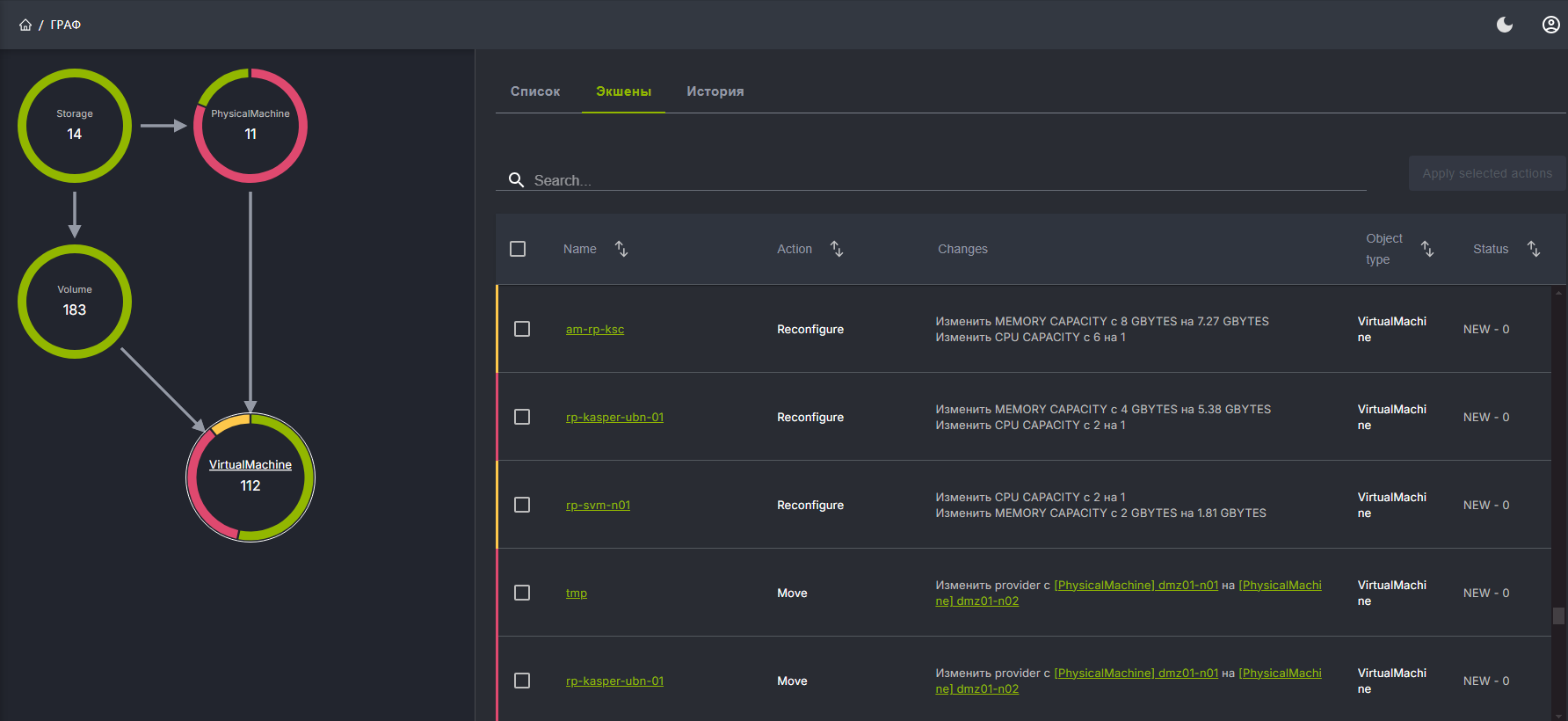Sort table by Object type column
Image resolution: width=1568 pixels, height=721 pixels.
pos(1427,249)
